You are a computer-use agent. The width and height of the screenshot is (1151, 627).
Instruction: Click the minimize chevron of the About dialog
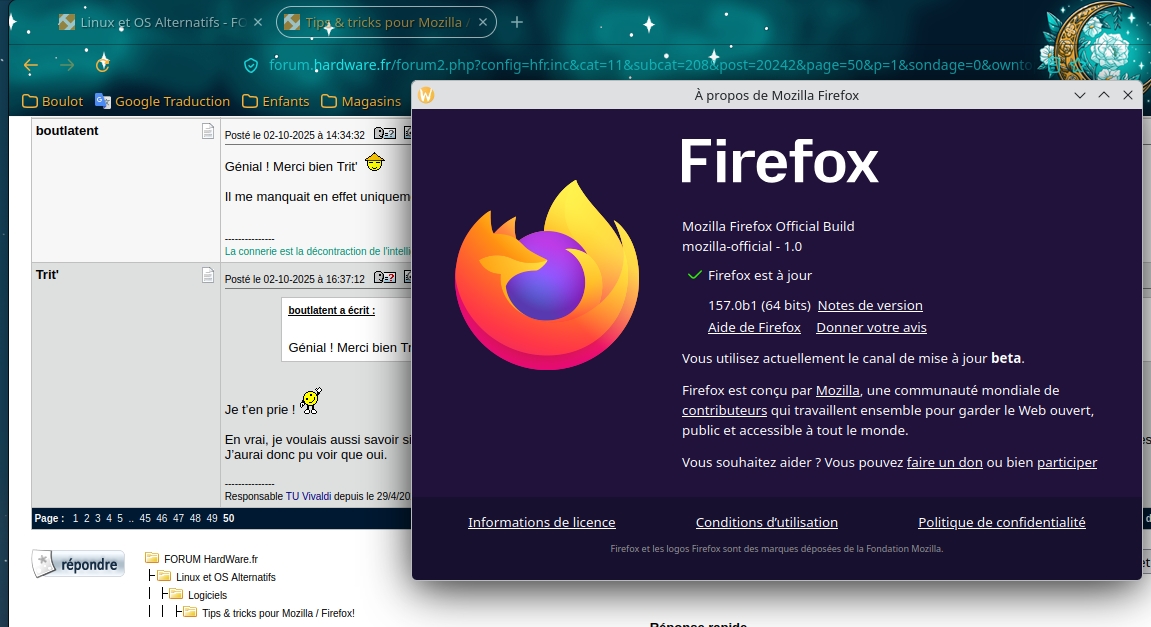coord(1080,95)
